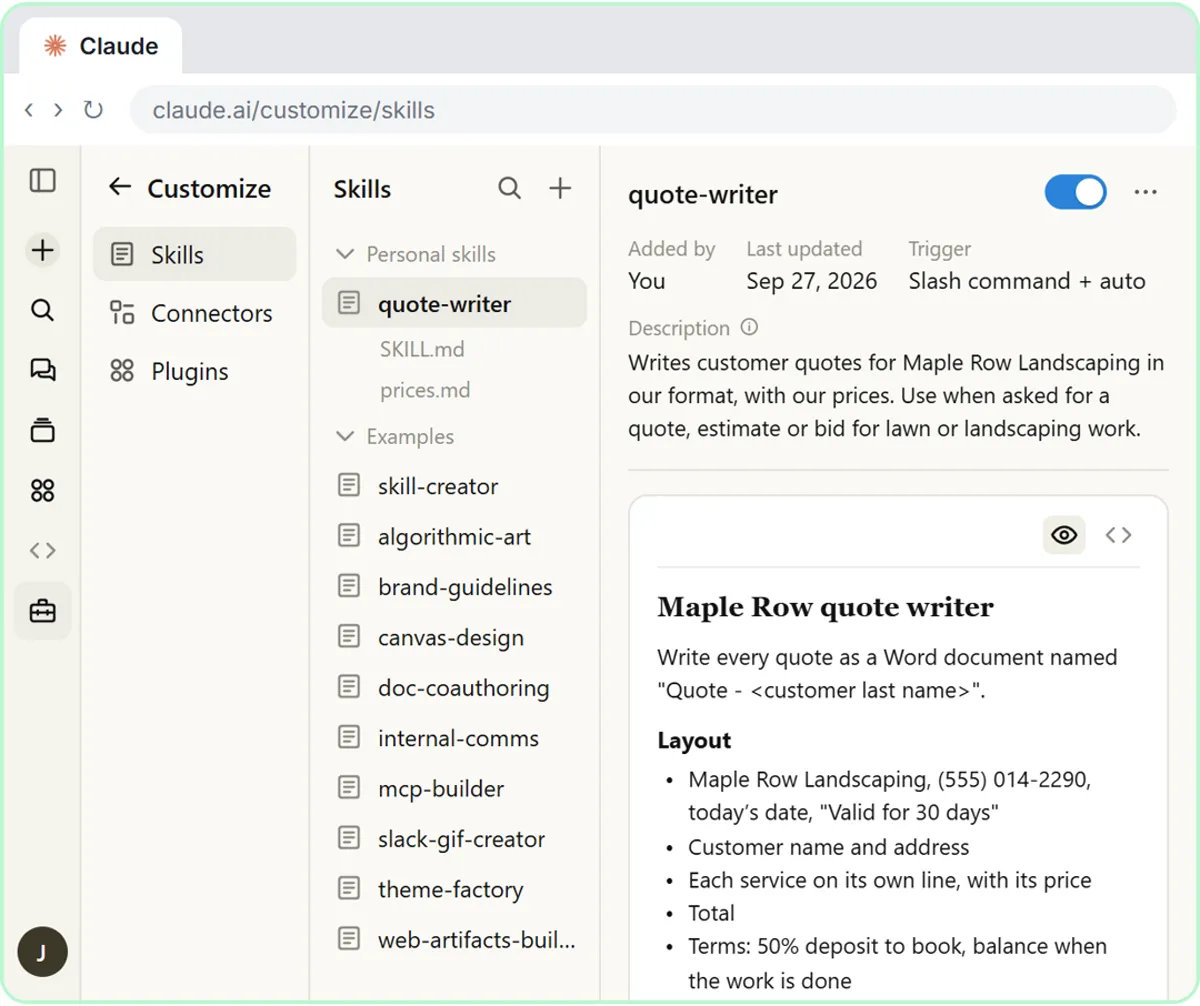Click the Maple Row quote writer heading

[x=826, y=606]
